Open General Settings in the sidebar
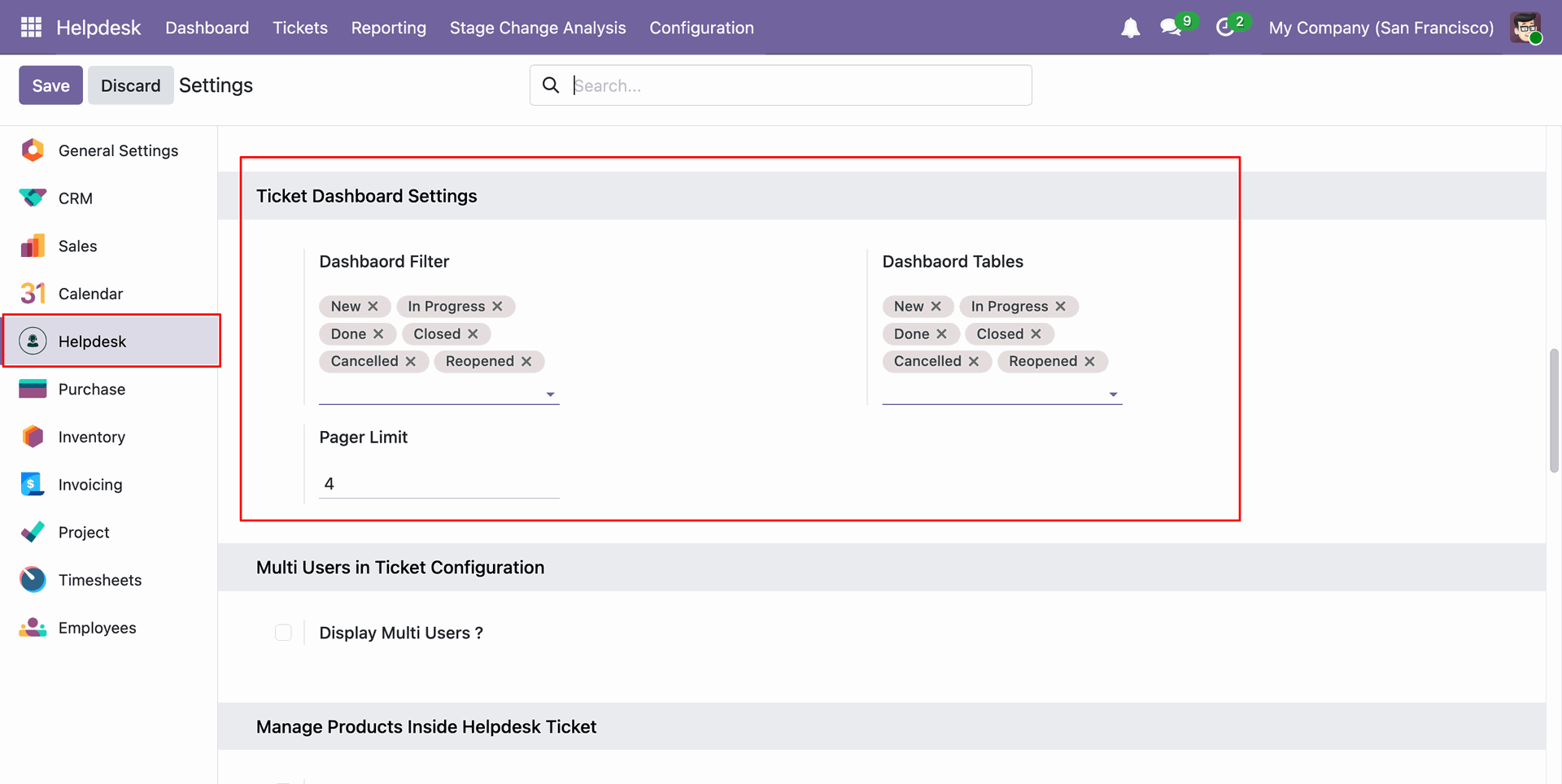The height and width of the screenshot is (784, 1562). [111, 150]
